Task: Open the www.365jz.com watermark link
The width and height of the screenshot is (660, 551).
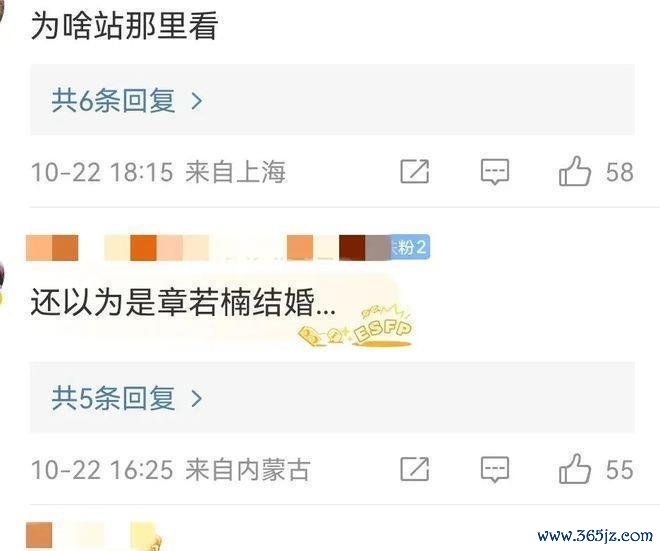Action: 595,536
